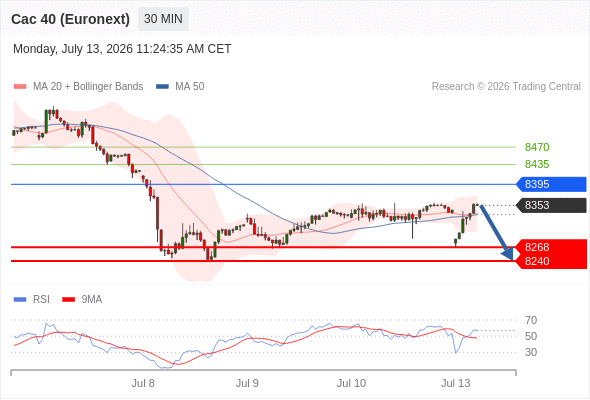Click the RSI 70 level label
590x400 pixels.
click(x=531, y=321)
